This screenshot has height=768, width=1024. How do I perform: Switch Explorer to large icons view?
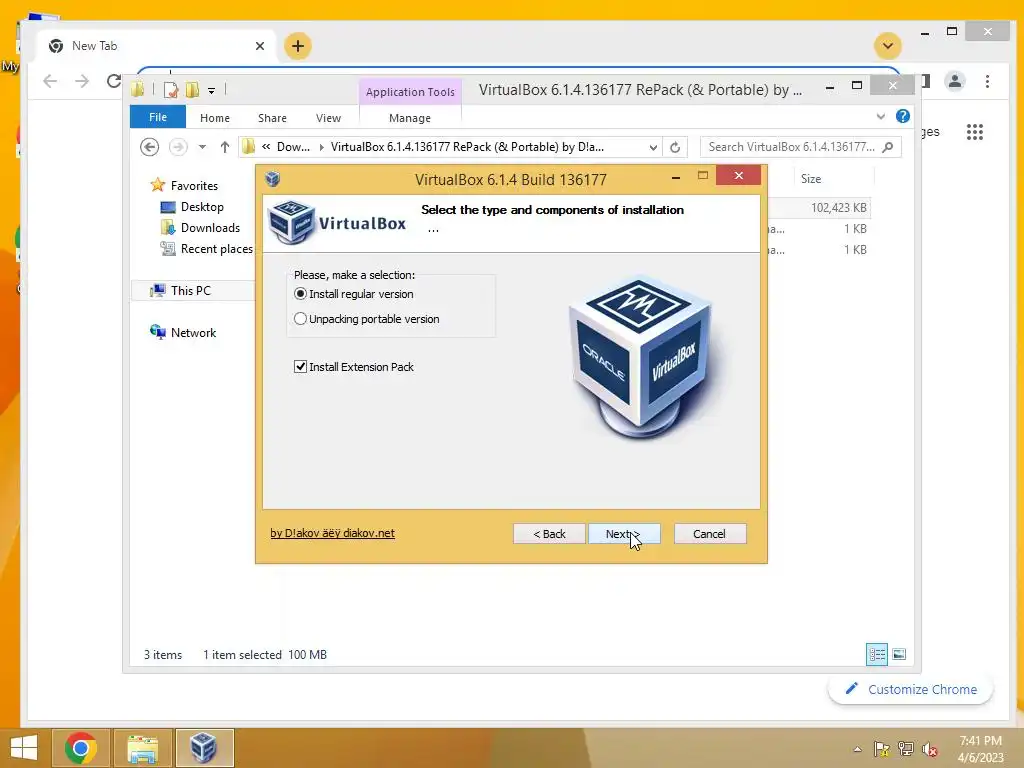click(x=899, y=654)
